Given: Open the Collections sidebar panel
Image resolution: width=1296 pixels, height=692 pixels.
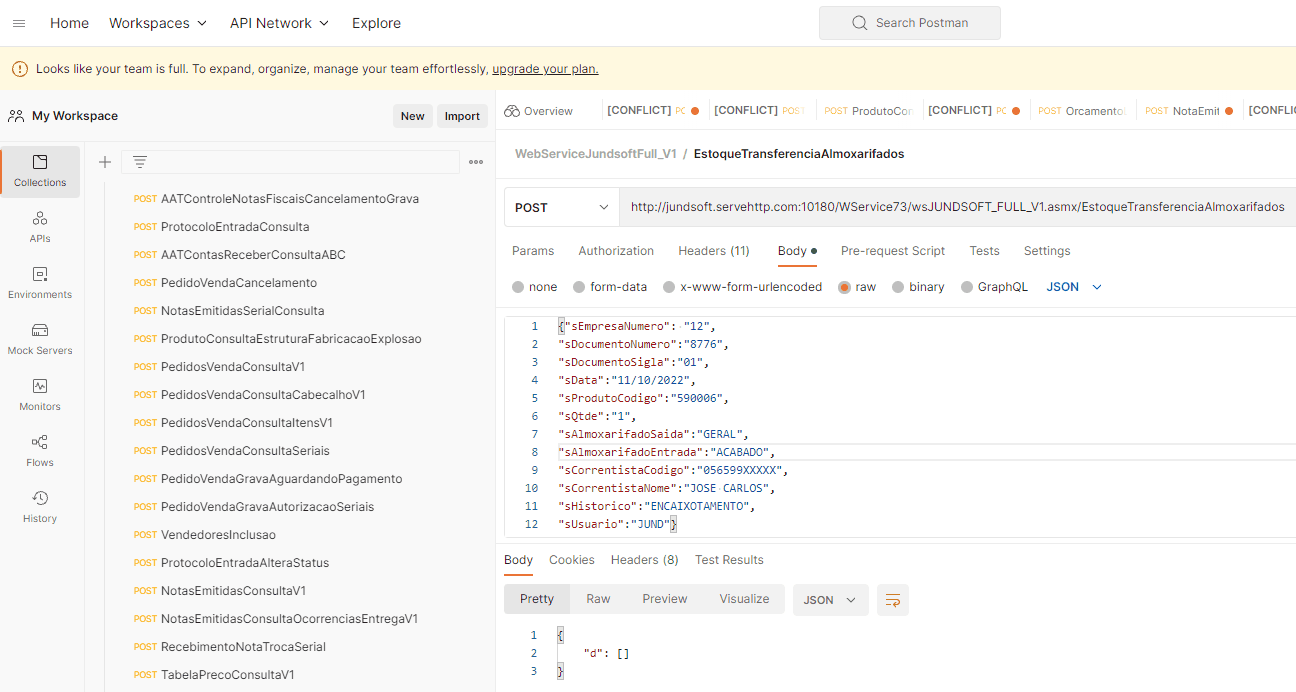Looking at the screenshot, I should pyautogui.click(x=40, y=171).
